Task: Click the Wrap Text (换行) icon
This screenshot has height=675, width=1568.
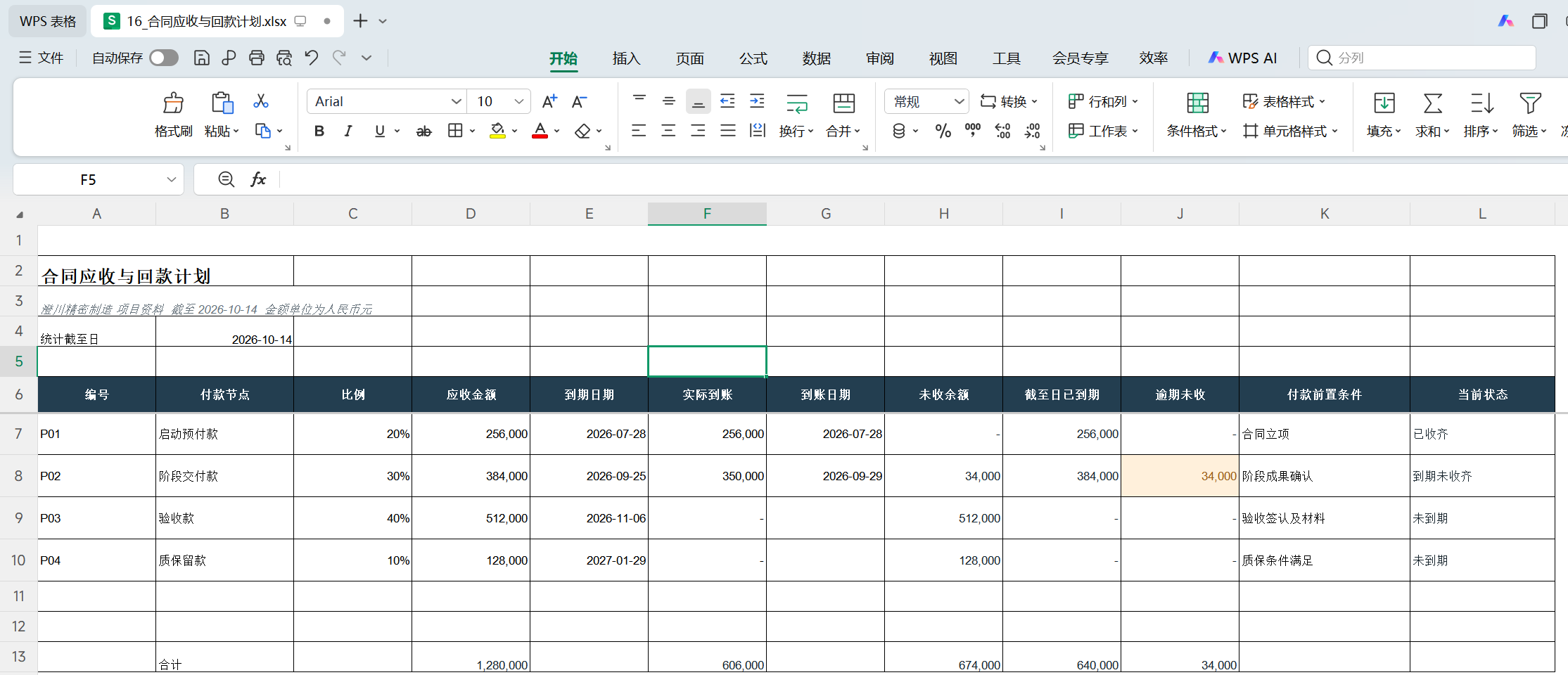Action: (796, 104)
